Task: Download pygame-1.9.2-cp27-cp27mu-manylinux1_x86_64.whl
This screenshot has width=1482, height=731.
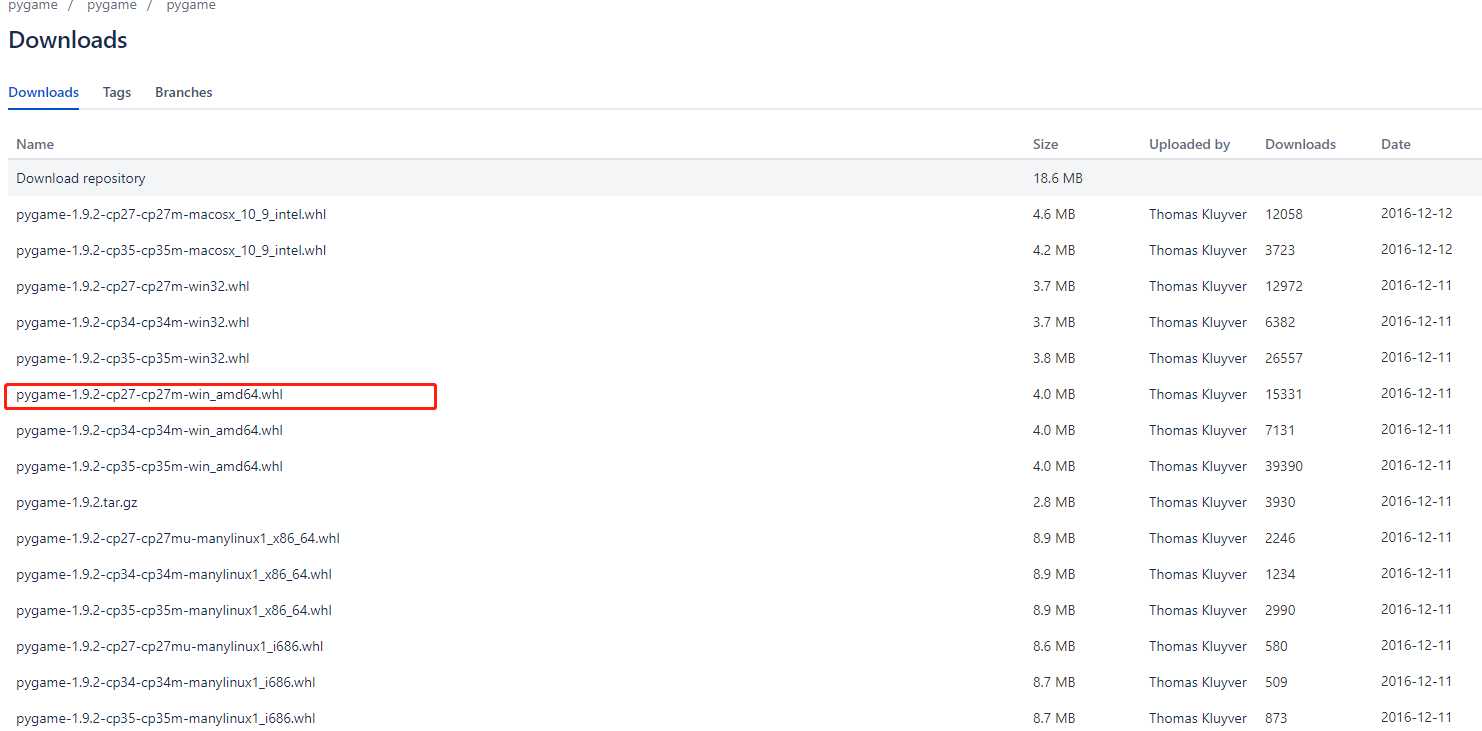Action: pyautogui.click(x=178, y=538)
